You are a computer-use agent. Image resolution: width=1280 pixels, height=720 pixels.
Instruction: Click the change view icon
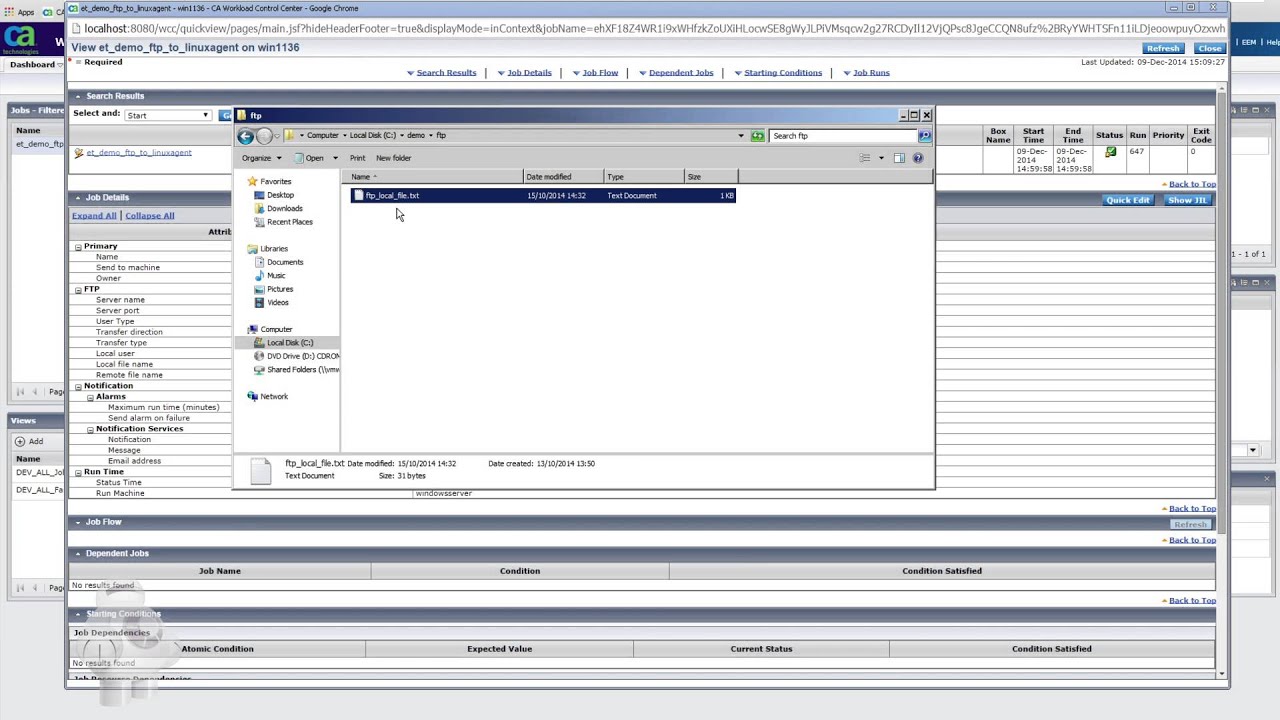pyautogui.click(x=865, y=158)
